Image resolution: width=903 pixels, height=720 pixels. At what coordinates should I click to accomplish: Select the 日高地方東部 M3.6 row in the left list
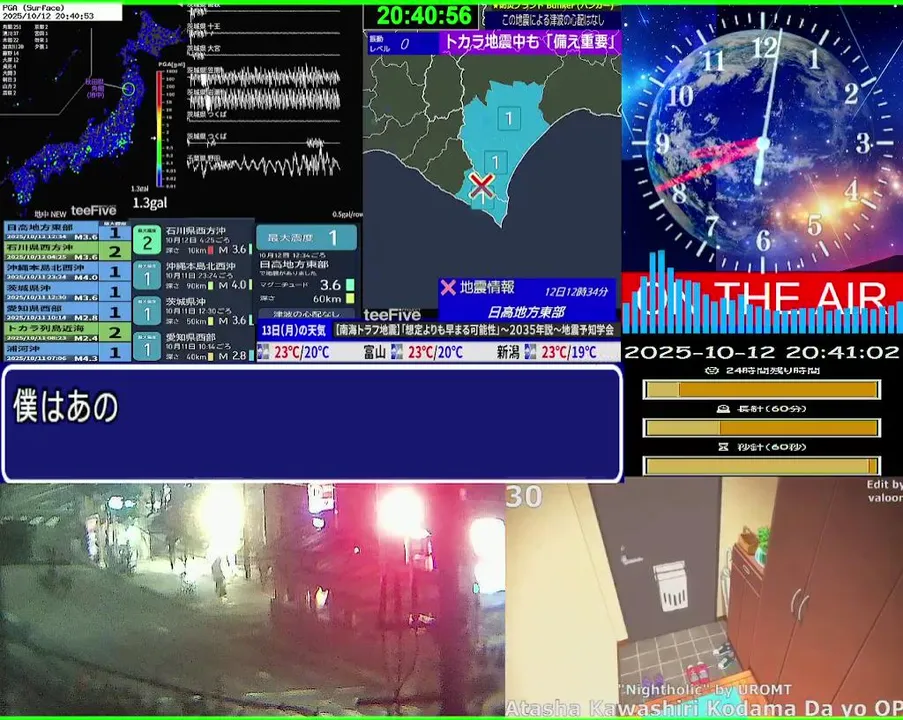pos(67,232)
